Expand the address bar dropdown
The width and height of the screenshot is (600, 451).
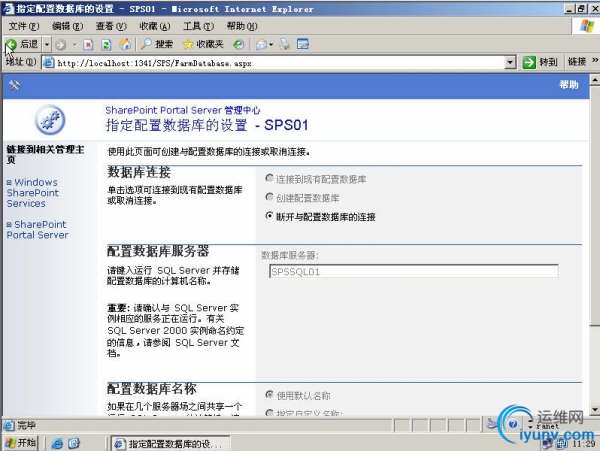coord(510,63)
